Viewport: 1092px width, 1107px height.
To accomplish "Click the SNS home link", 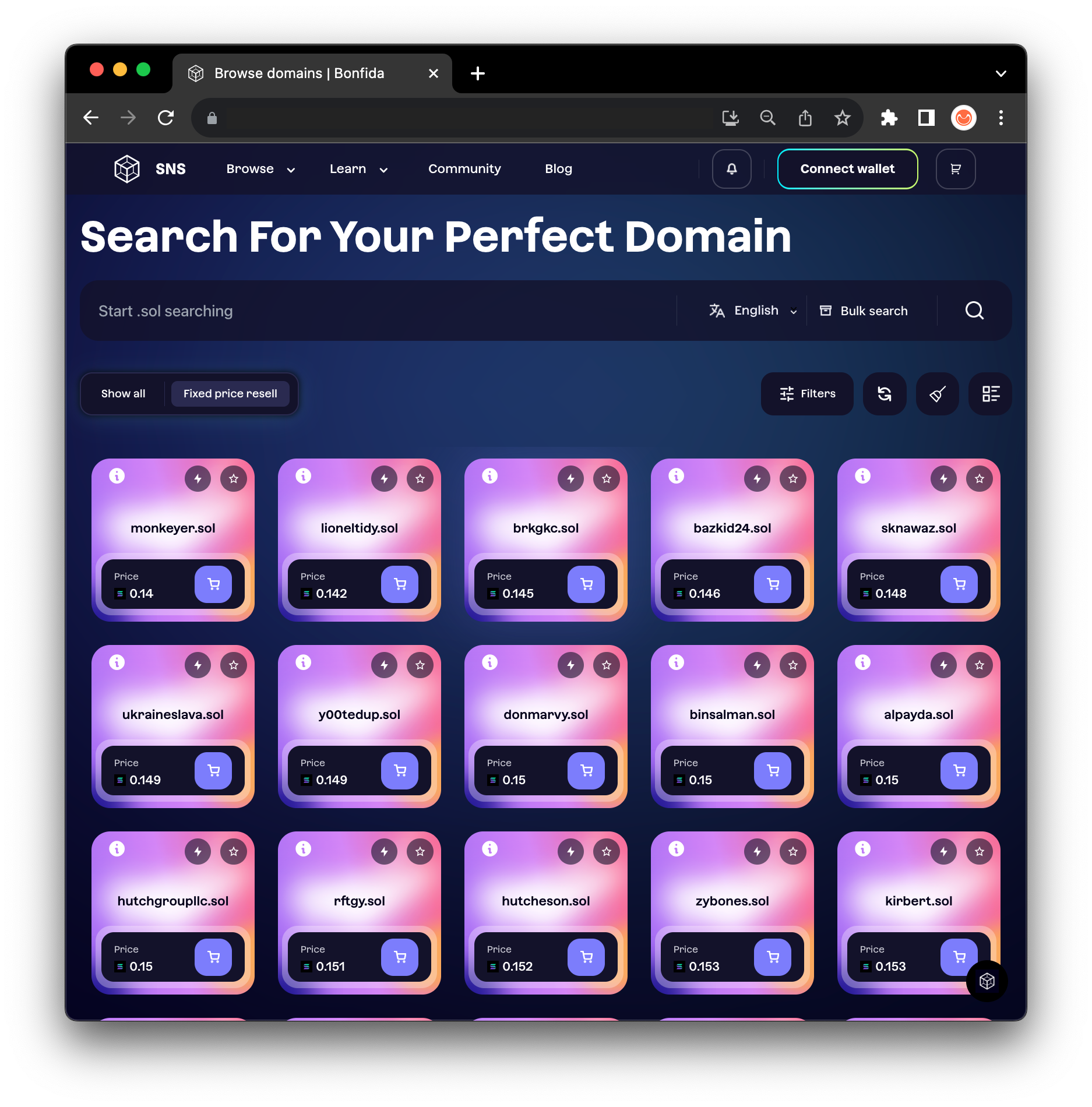I will pyautogui.click(x=170, y=169).
